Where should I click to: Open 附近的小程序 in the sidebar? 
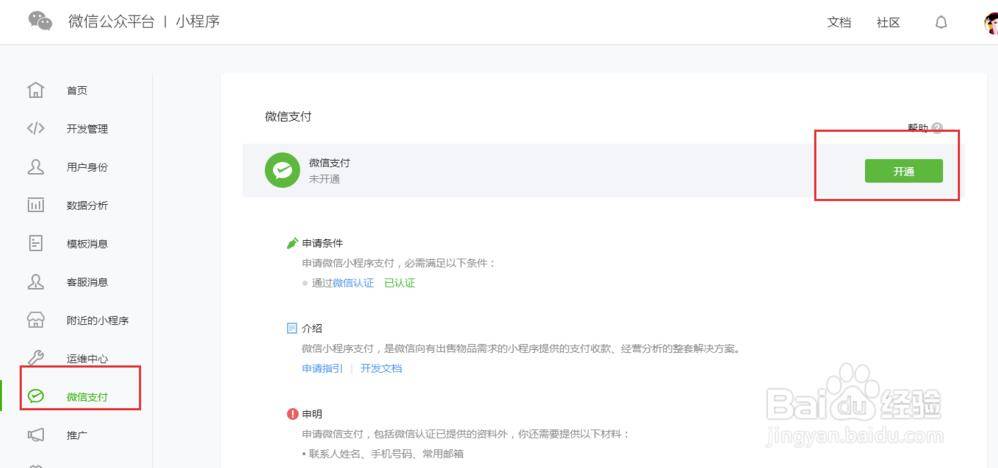coord(97,320)
